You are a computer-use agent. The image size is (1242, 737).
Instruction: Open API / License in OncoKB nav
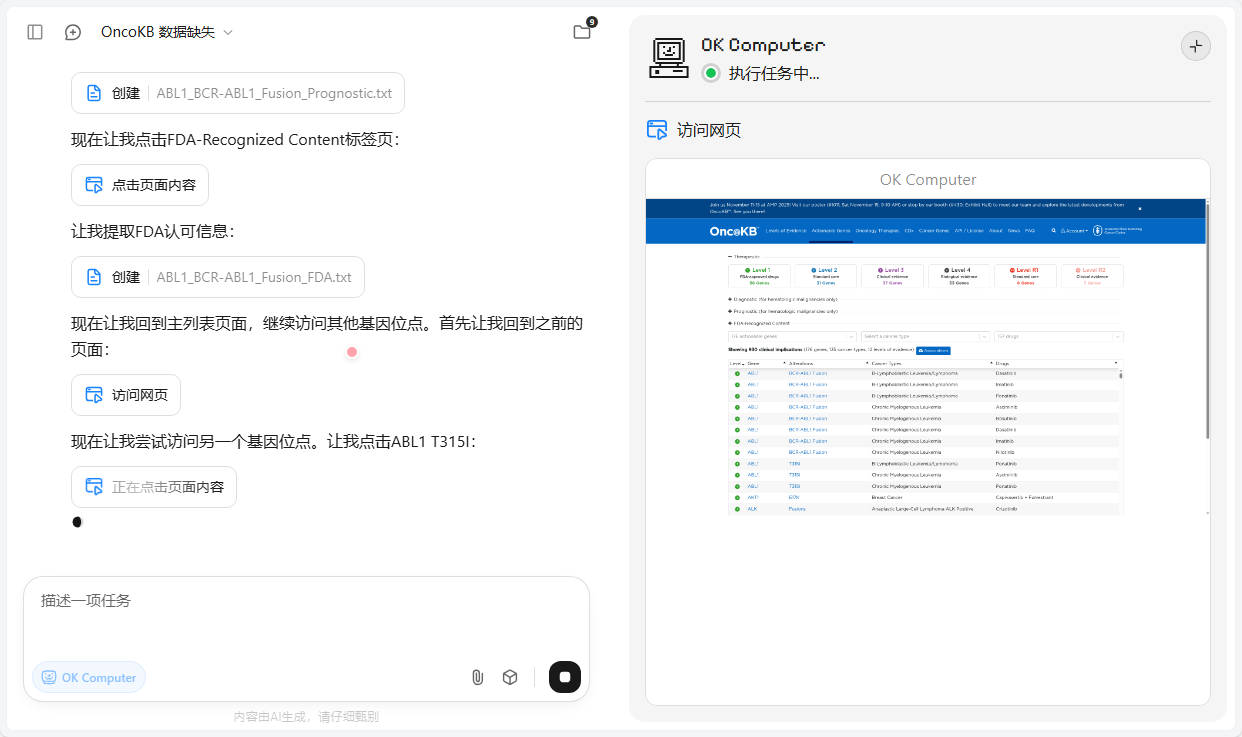(x=969, y=231)
